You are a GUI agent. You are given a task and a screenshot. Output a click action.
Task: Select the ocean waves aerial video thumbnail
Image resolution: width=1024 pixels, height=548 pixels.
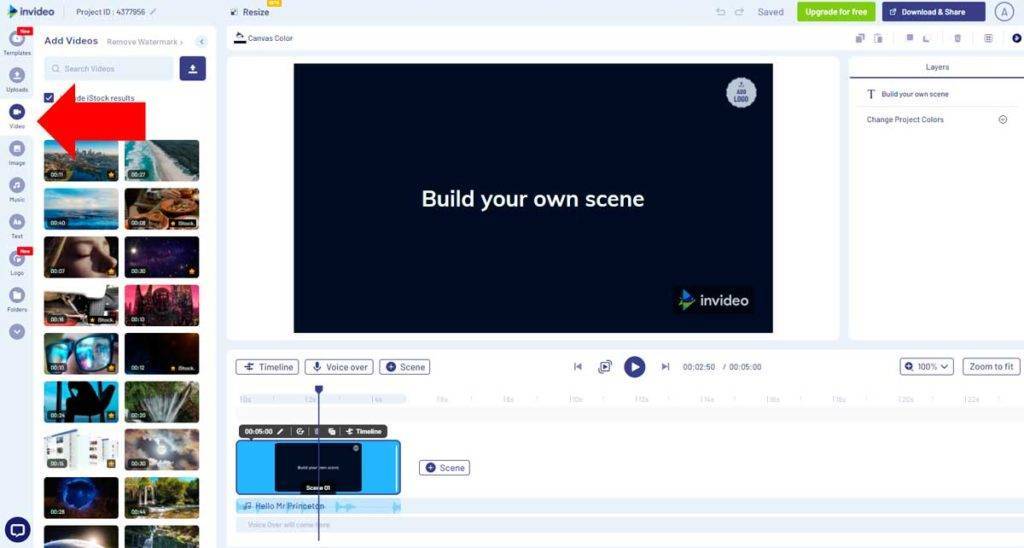pyautogui.click(x=162, y=160)
